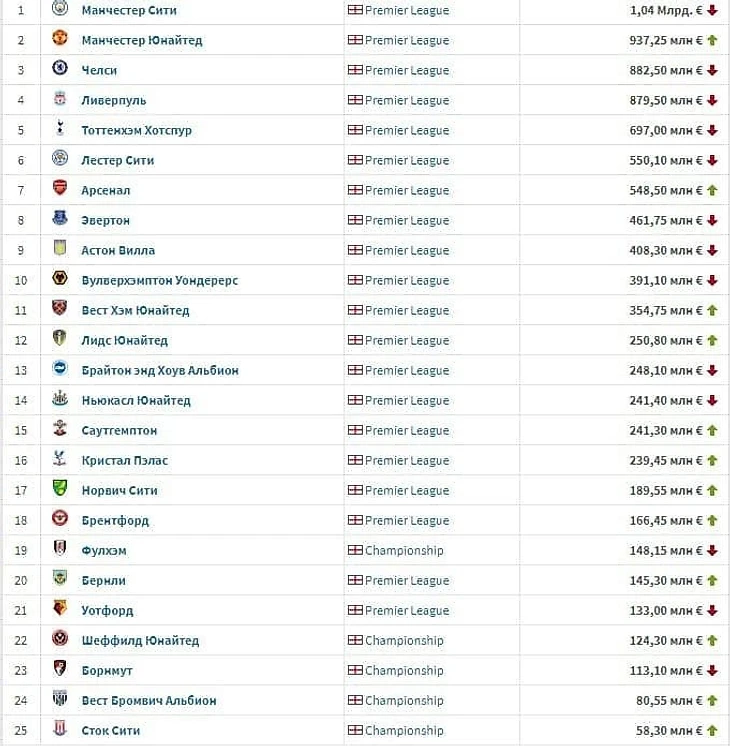
Task: Click the Manchester United club crest
Action: pyautogui.click(x=60, y=38)
